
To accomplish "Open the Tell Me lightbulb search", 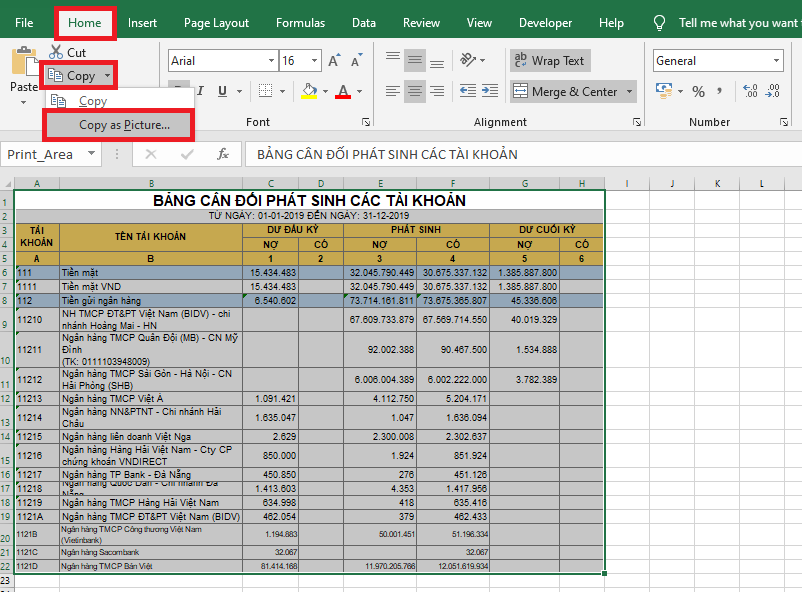I will click(x=659, y=22).
